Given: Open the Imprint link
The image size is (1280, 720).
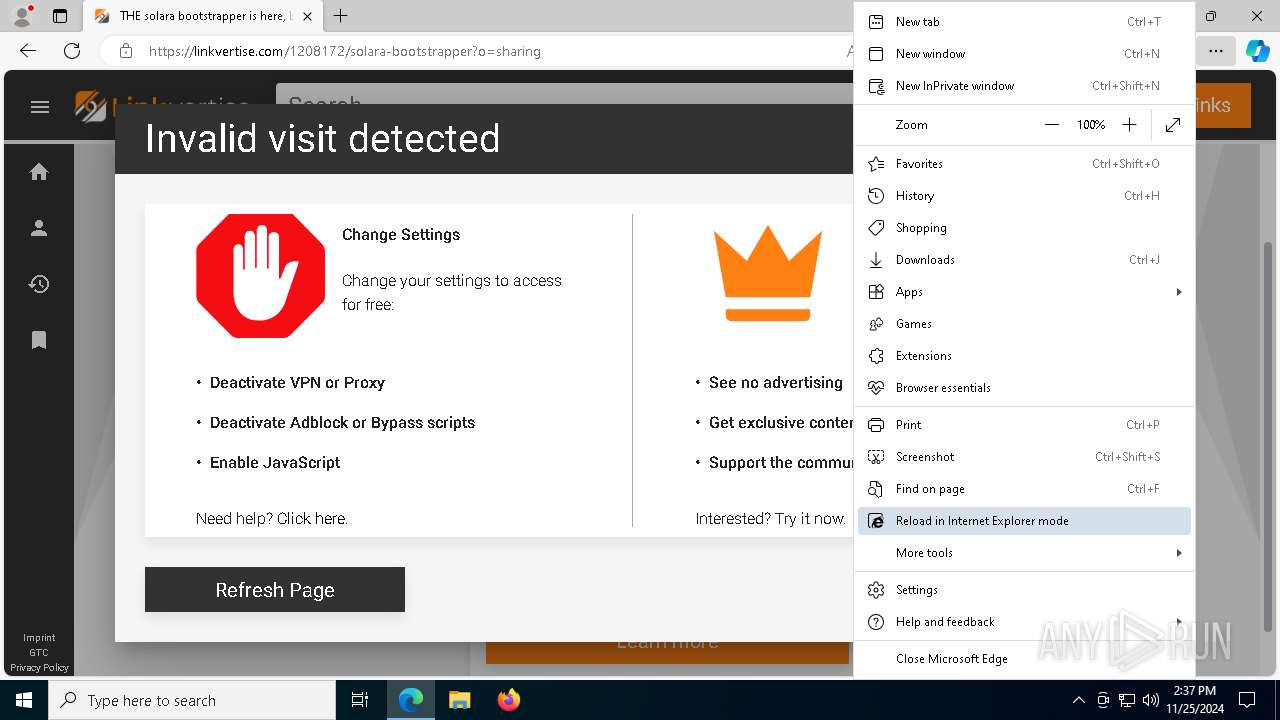Looking at the screenshot, I should (39, 638).
